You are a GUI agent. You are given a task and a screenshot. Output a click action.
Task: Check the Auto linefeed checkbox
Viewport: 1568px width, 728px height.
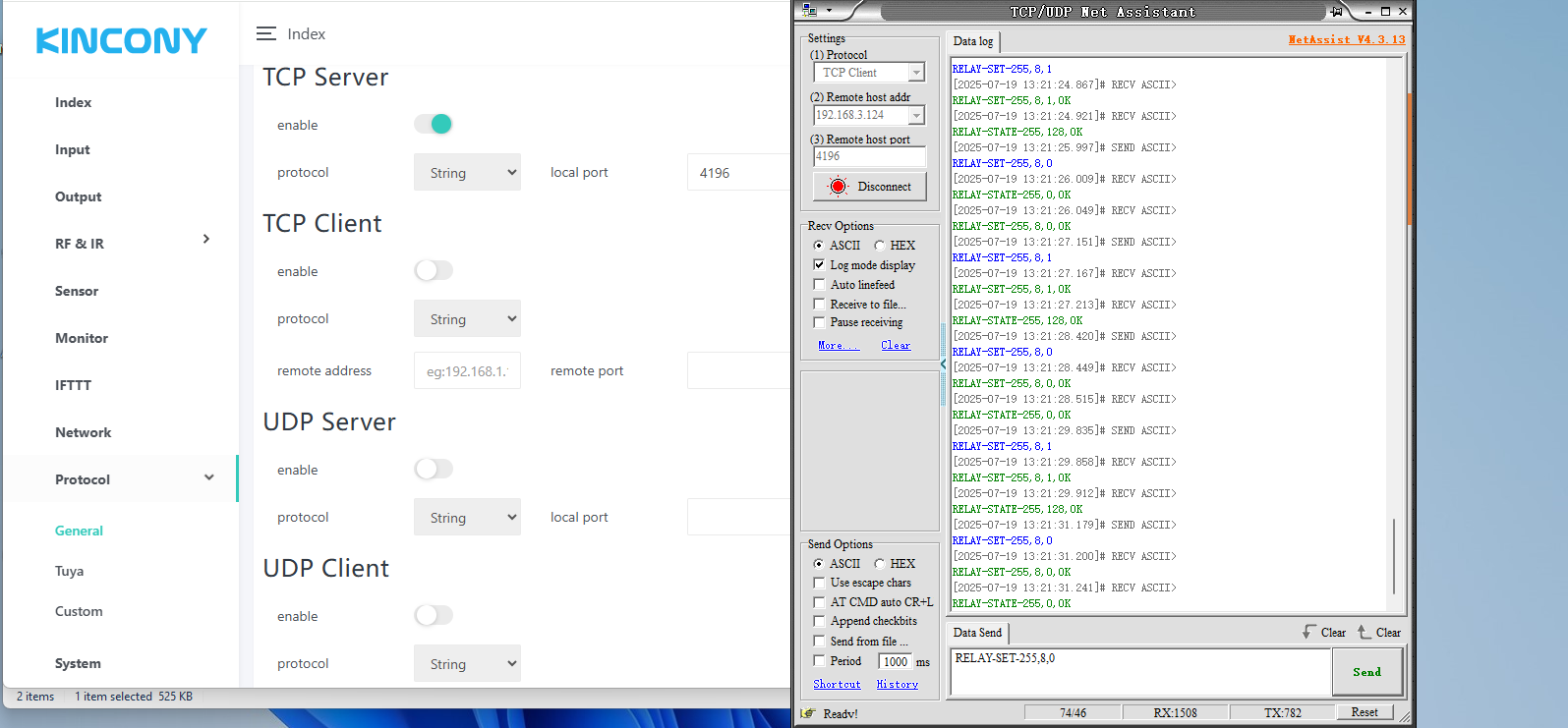[x=819, y=285]
